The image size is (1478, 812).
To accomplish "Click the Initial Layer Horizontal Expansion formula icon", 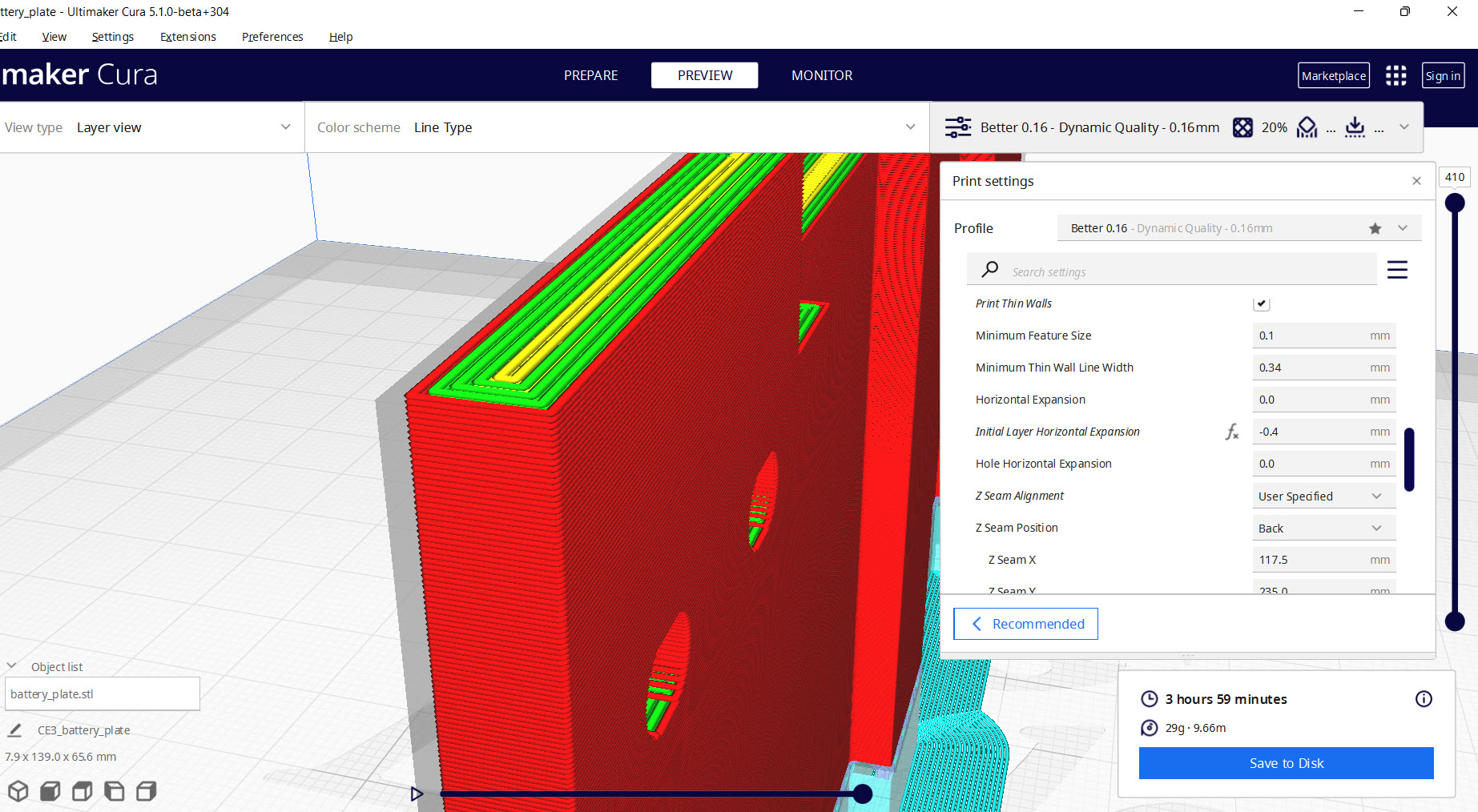I will pos(1231,432).
